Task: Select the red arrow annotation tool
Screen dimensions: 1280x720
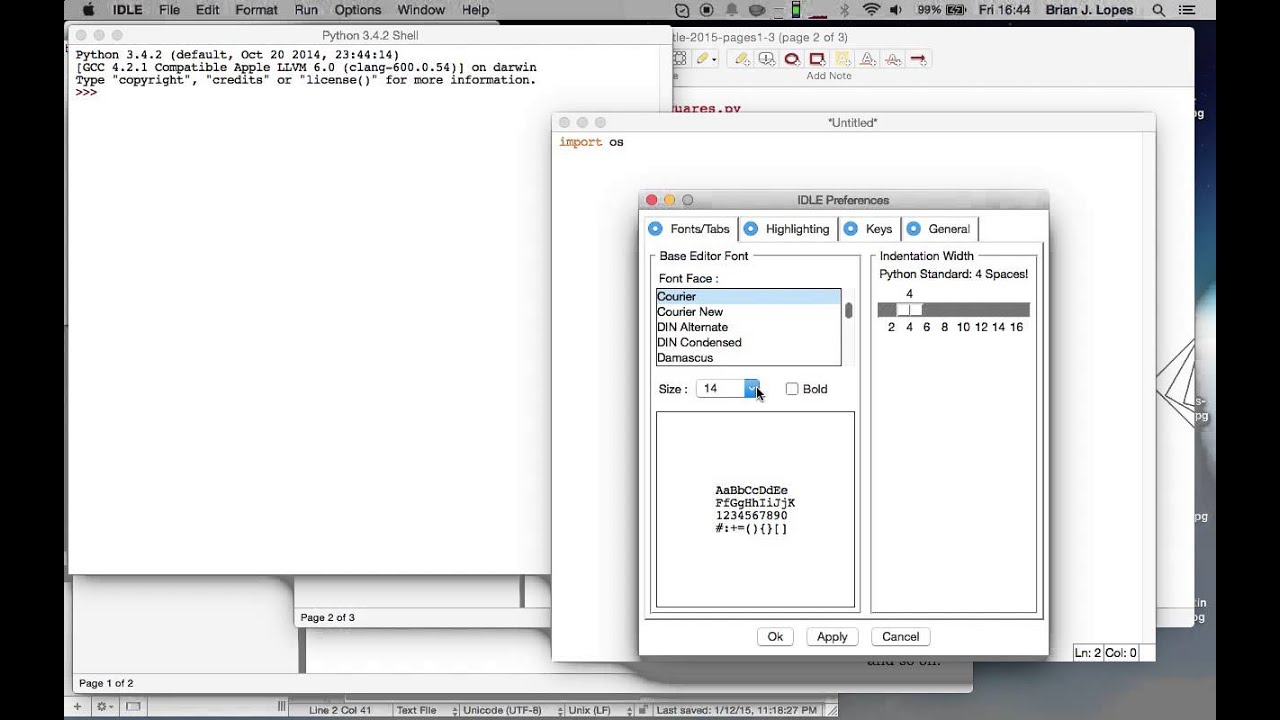Action: [x=918, y=59]
